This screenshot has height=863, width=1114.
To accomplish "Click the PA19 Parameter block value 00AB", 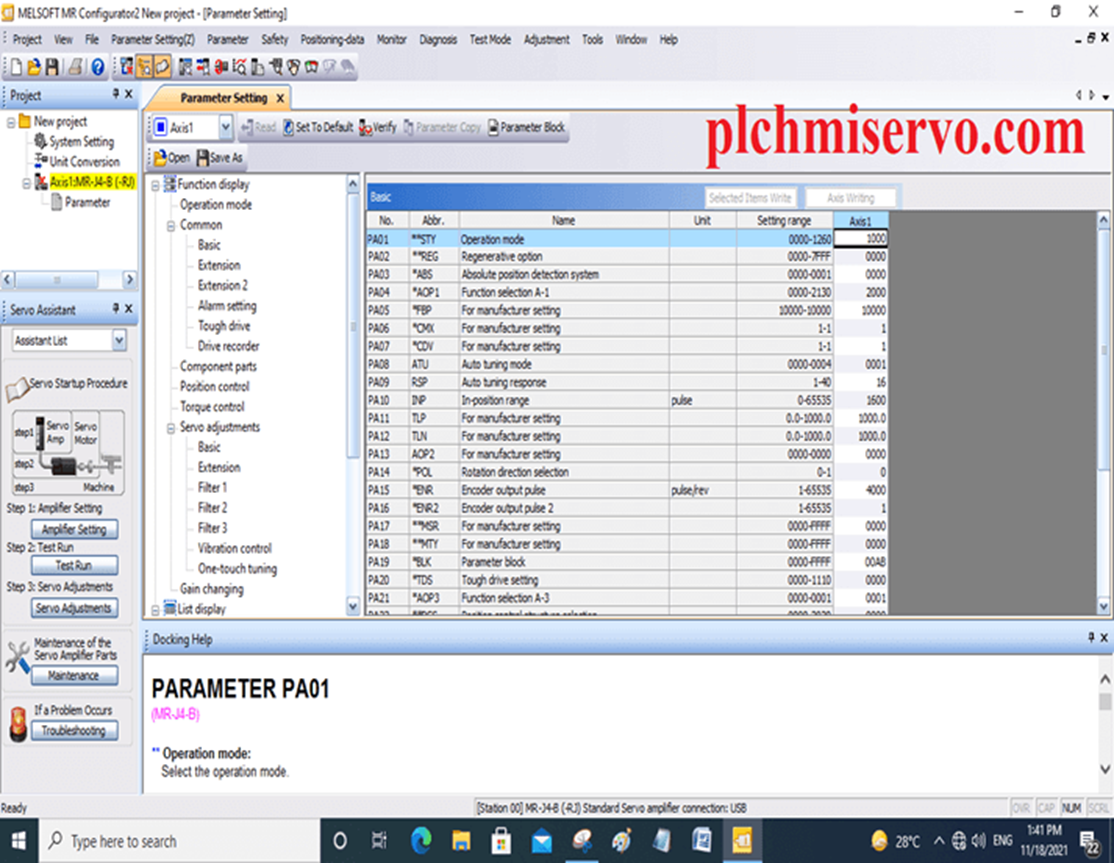I will coord(860,562).
